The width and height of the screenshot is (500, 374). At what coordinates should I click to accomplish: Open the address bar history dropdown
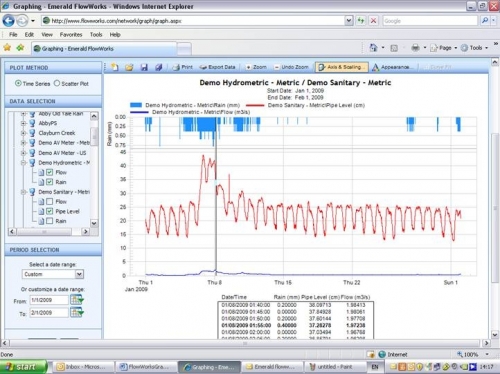coord(349,21)
